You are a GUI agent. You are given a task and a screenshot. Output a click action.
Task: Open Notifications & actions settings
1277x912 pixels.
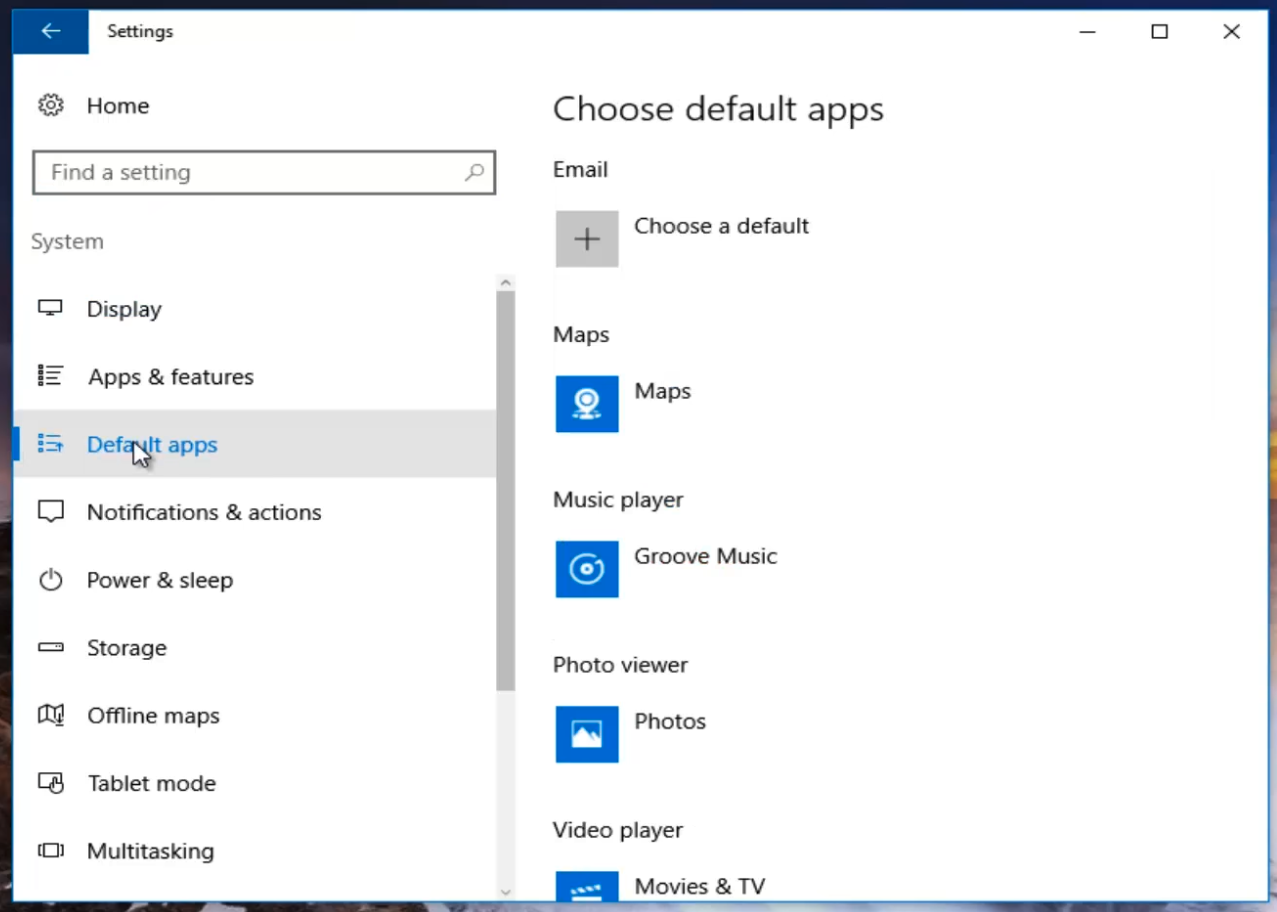pyautogui.click(x=204, y=512)
